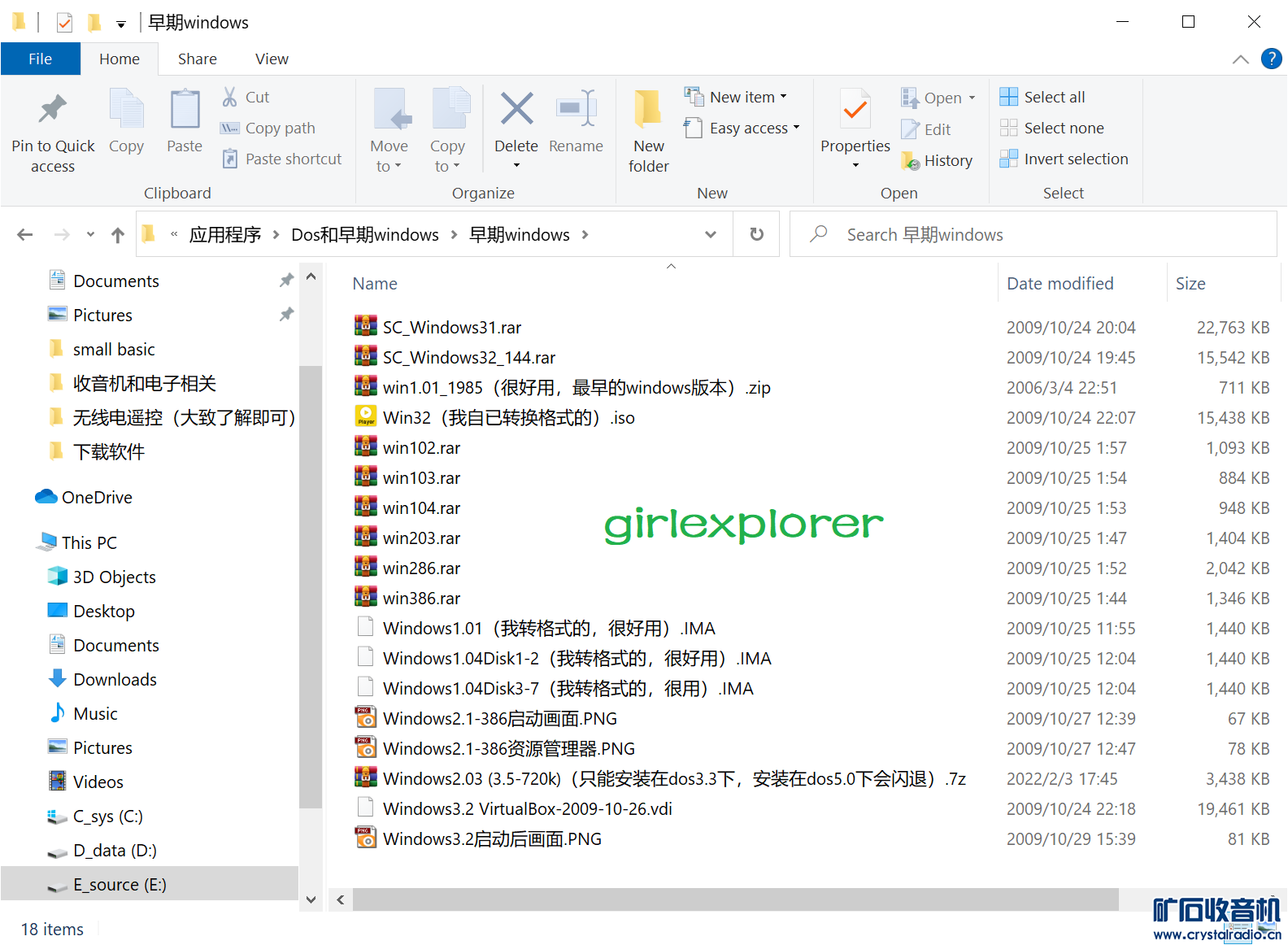Select the win102.rar file
Image resolution: width=1288 pixels, height=945 pixels.
[x=421, y=447]
